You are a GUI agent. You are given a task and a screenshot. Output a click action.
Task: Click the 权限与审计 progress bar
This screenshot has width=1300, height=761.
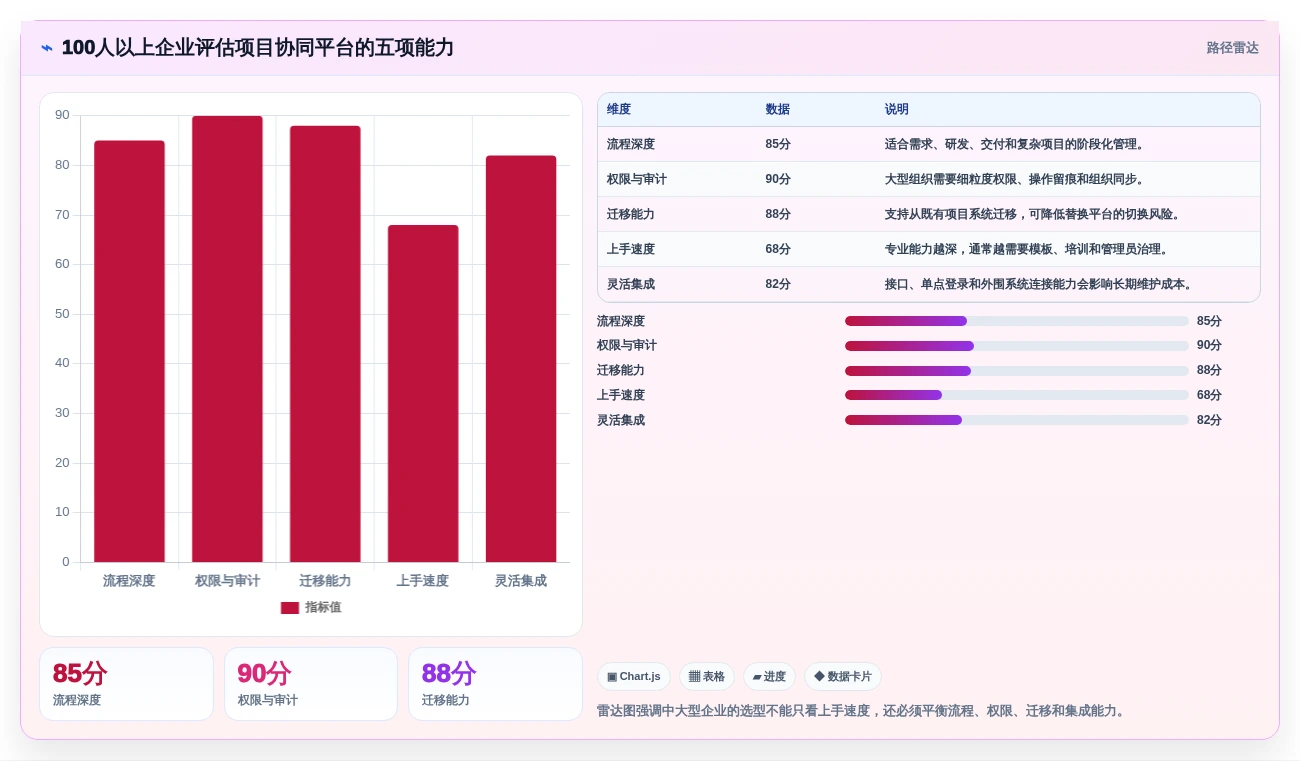coord(1017,346)
